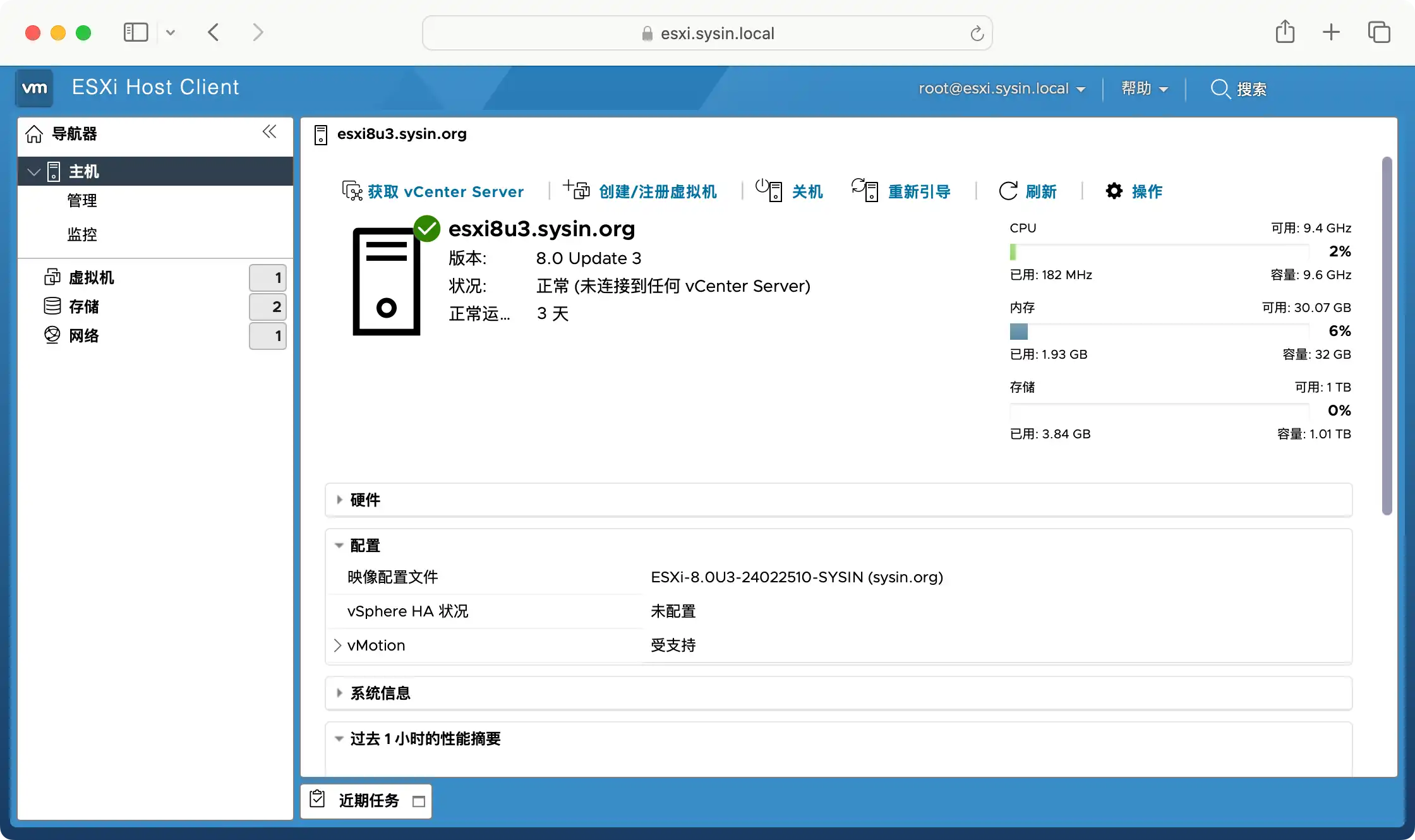Viewport: 1415px width, 840px height.
Task: Minimize the 近期任务 panel
Action: pos(418,801)
